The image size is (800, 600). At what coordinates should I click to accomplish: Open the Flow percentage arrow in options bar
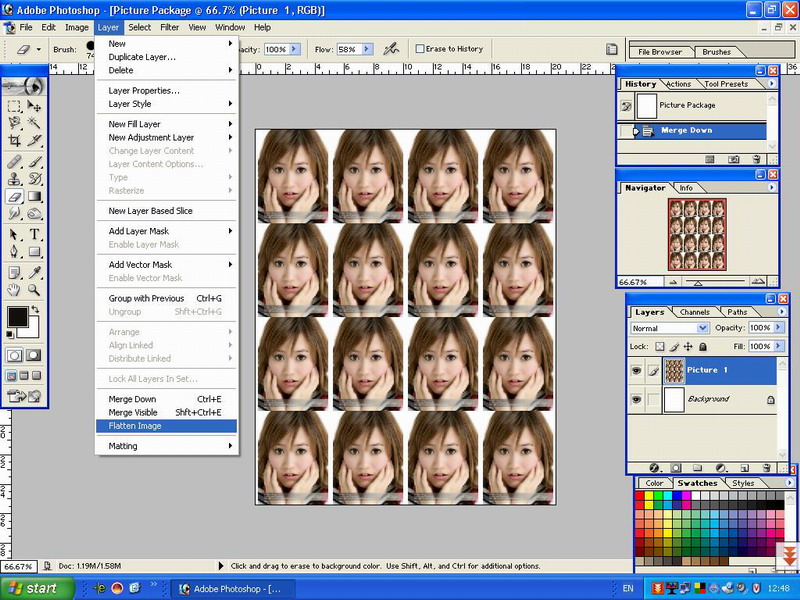click(x=366, y=49)
